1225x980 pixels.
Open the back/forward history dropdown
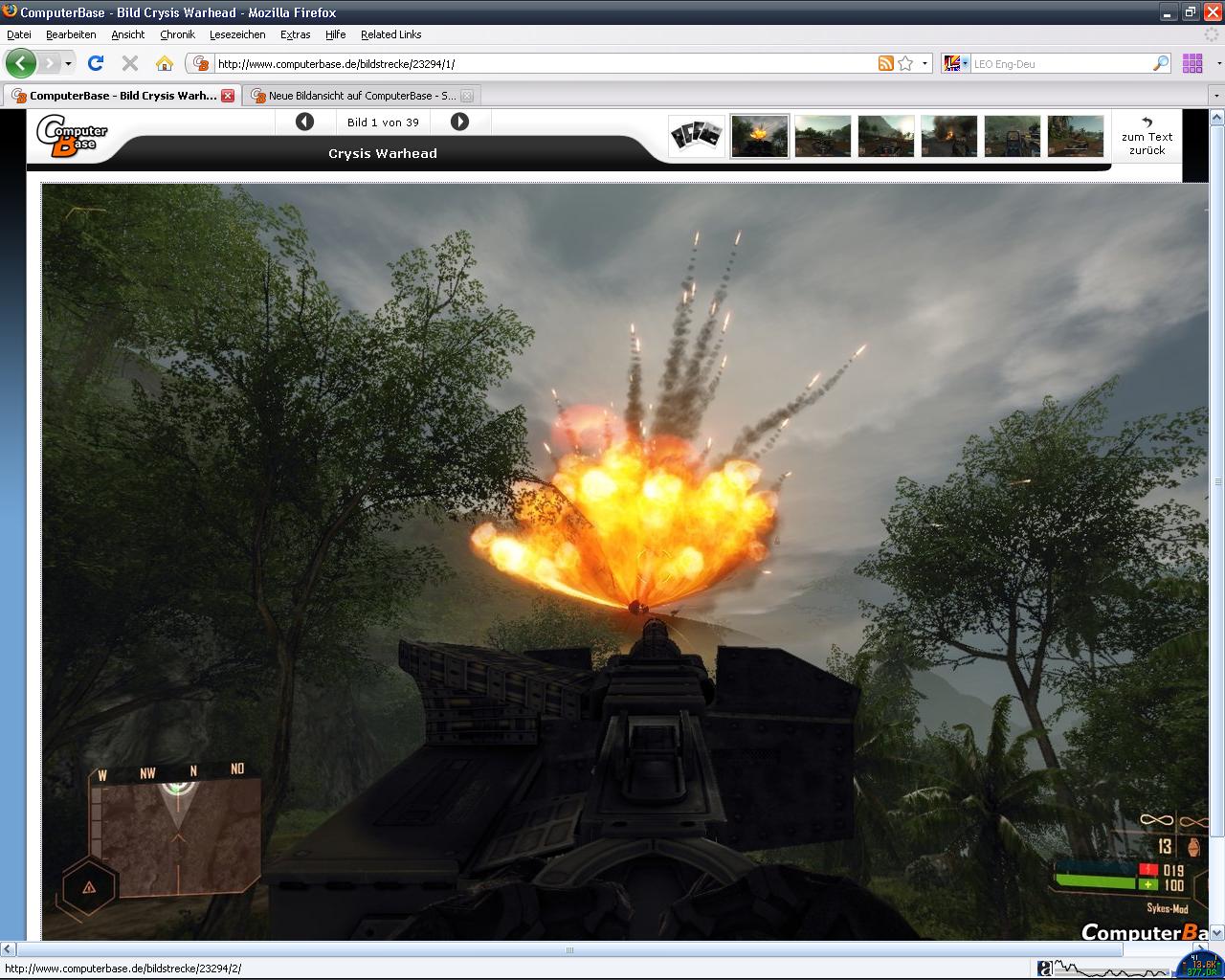68,63
